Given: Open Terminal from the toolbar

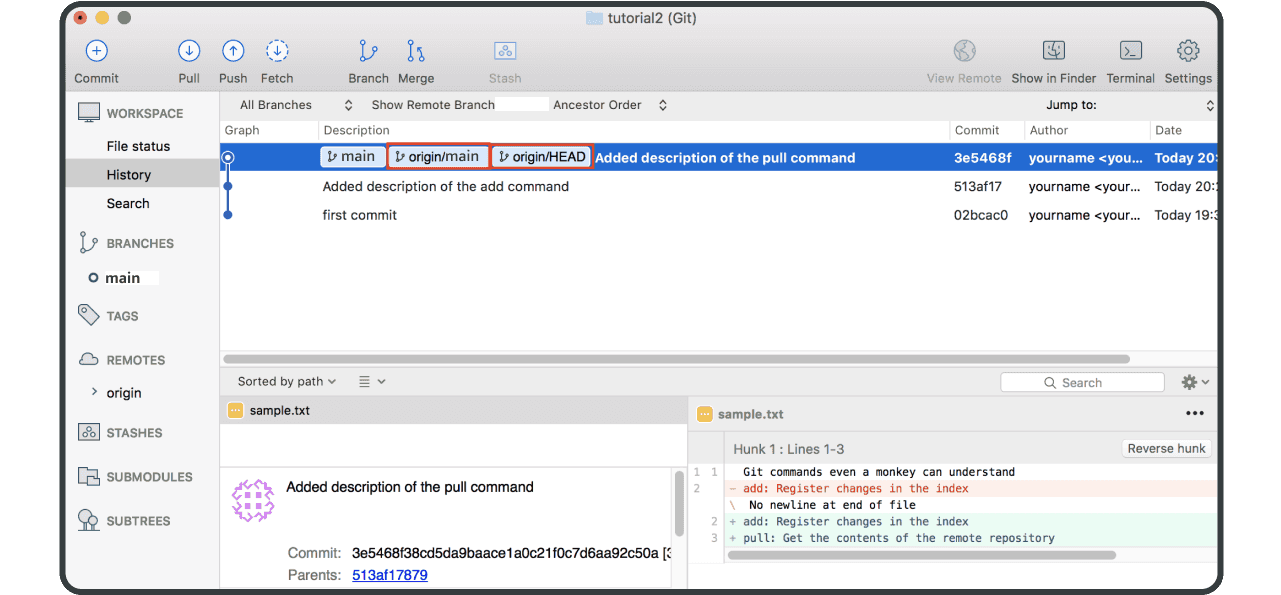Looking at the screenshot, I should tap(1130, 51).
